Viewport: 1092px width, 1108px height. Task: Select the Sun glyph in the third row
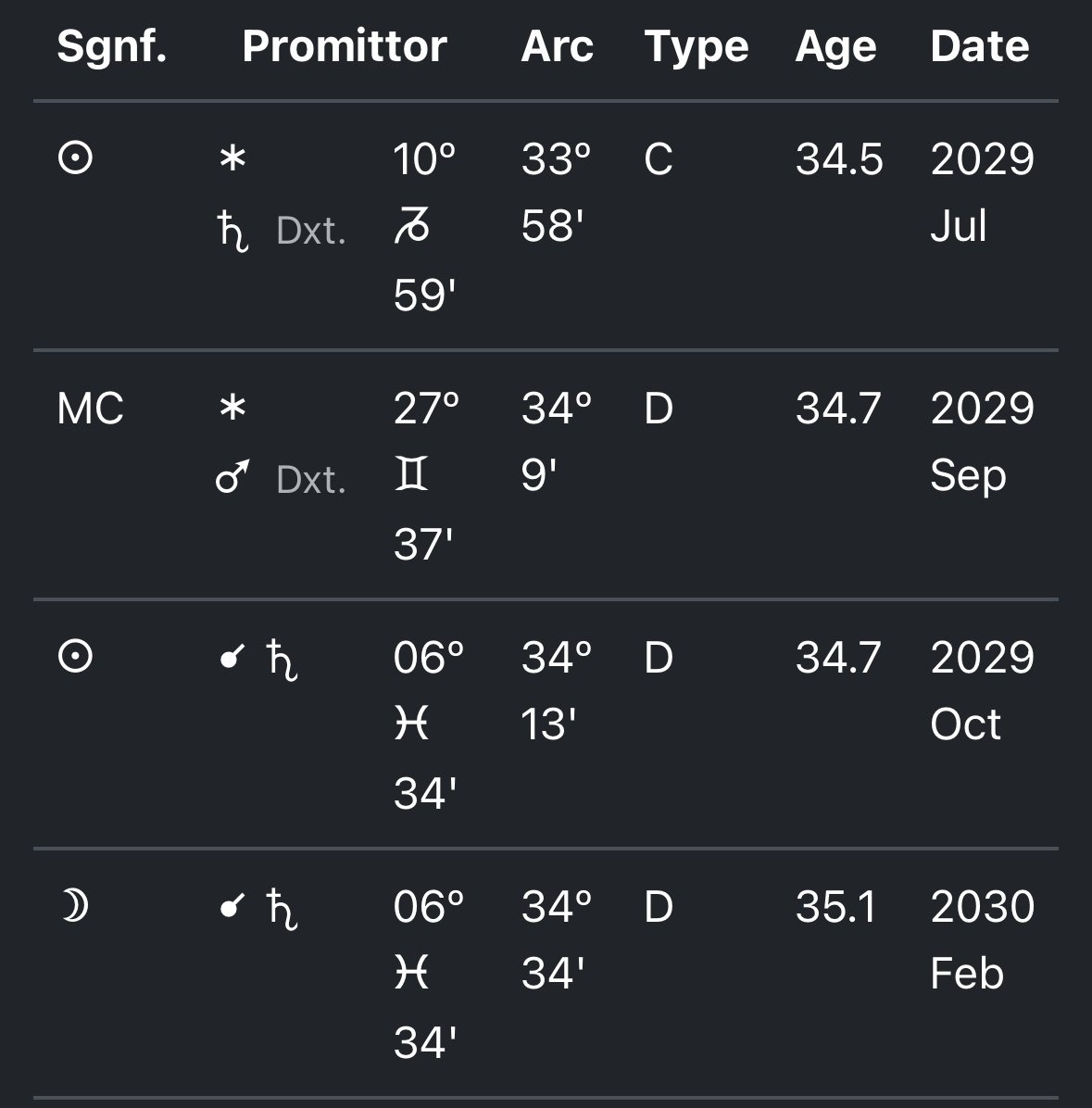click(75, 656)
